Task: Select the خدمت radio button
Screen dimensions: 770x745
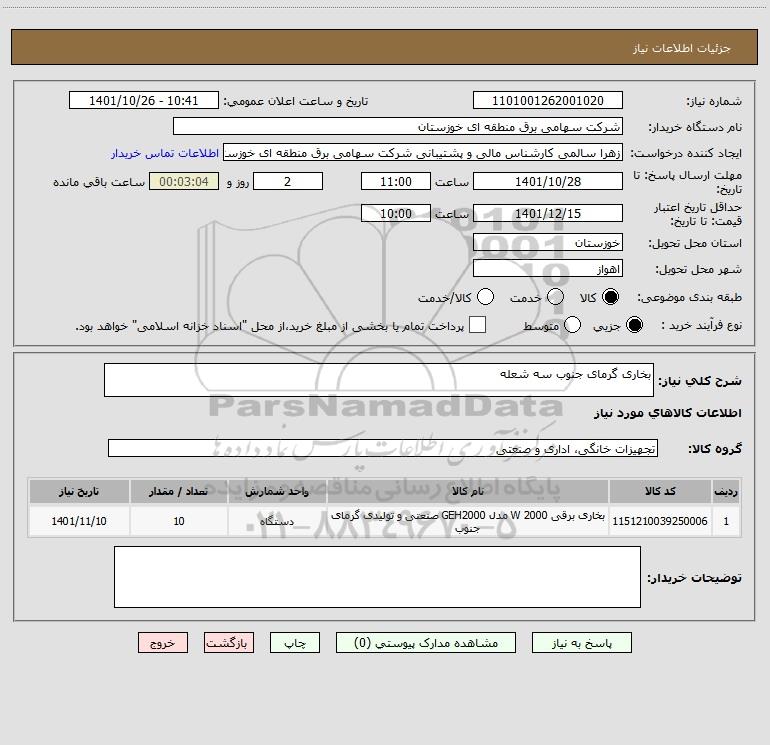Action: pyautogui.click(x=555, y=297)
